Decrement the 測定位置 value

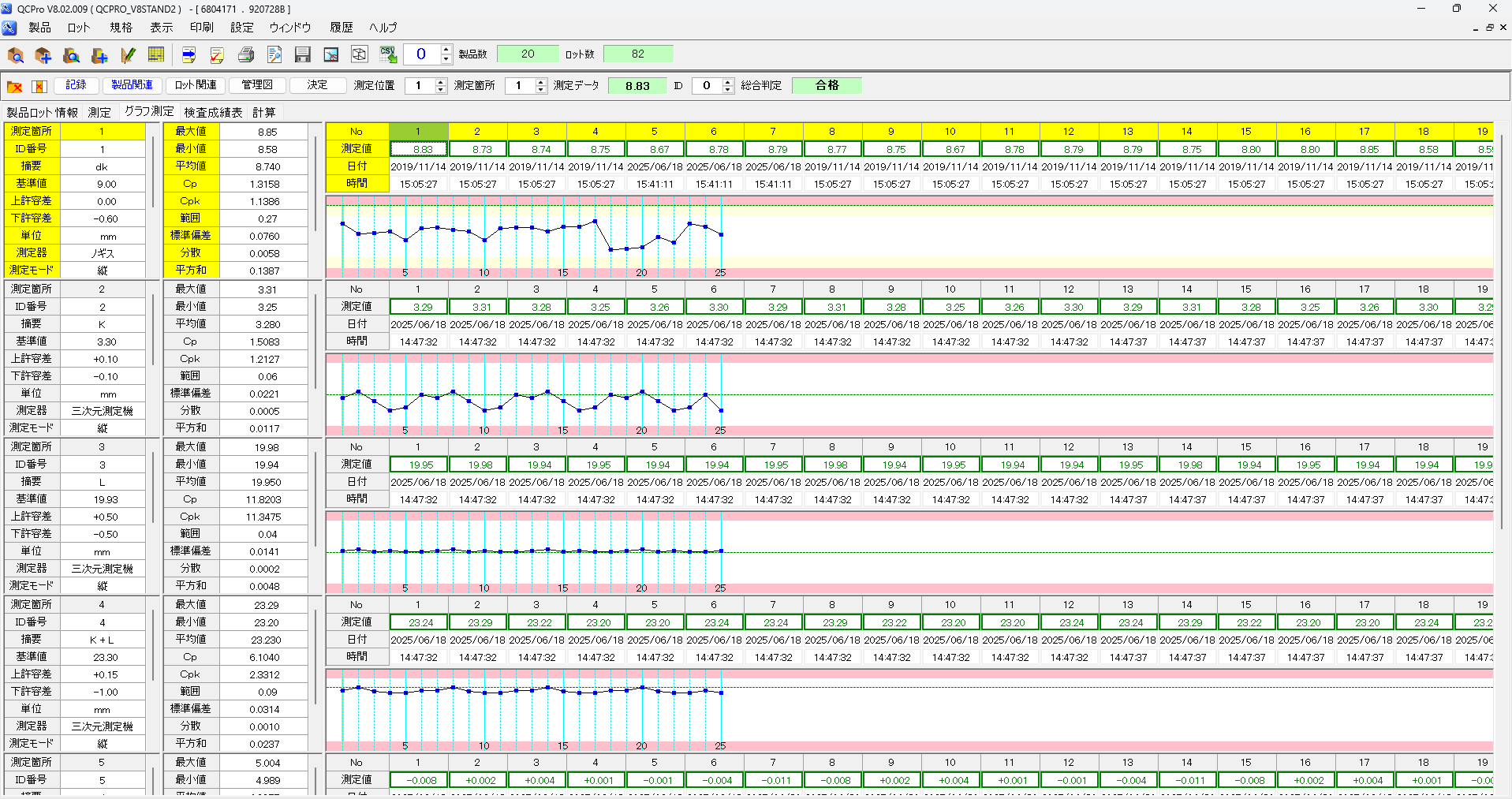[x=441, y=89]
